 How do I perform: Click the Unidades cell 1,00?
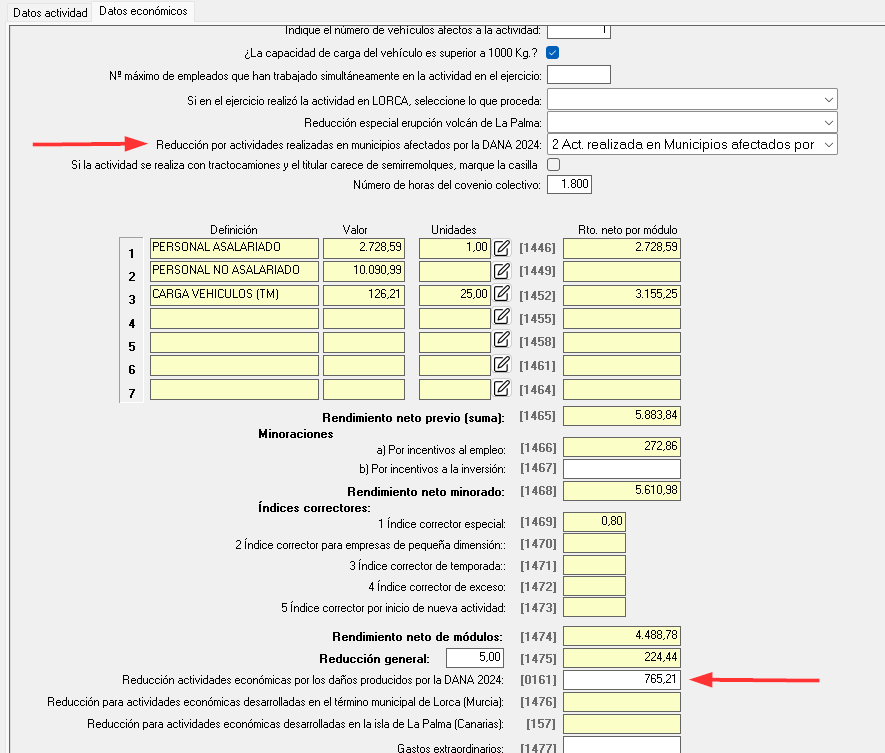coord(454,248)
